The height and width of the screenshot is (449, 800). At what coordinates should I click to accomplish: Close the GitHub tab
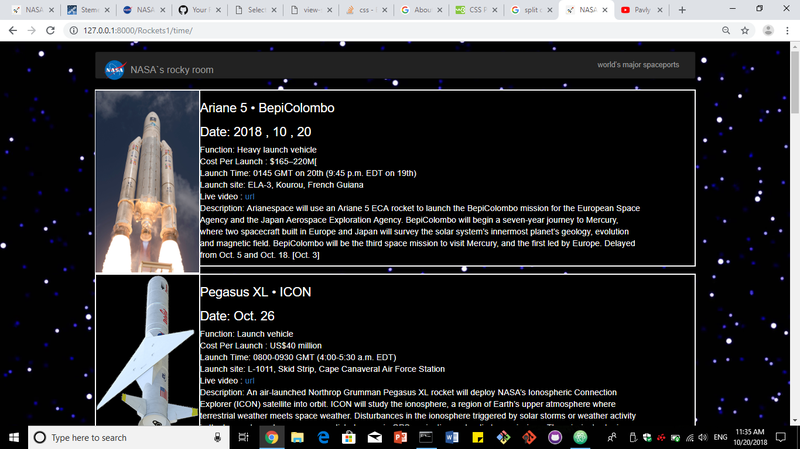click(218, 10)
